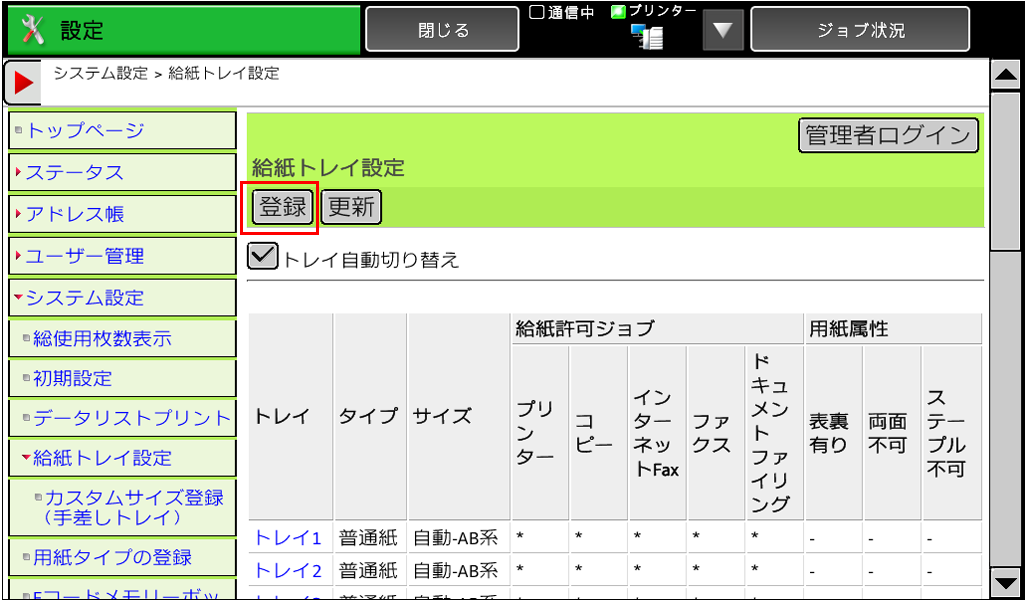Click the 管理者ログイン button
Image resolution: width=1025 pixels, height=600 pixels.
(888, 136)
